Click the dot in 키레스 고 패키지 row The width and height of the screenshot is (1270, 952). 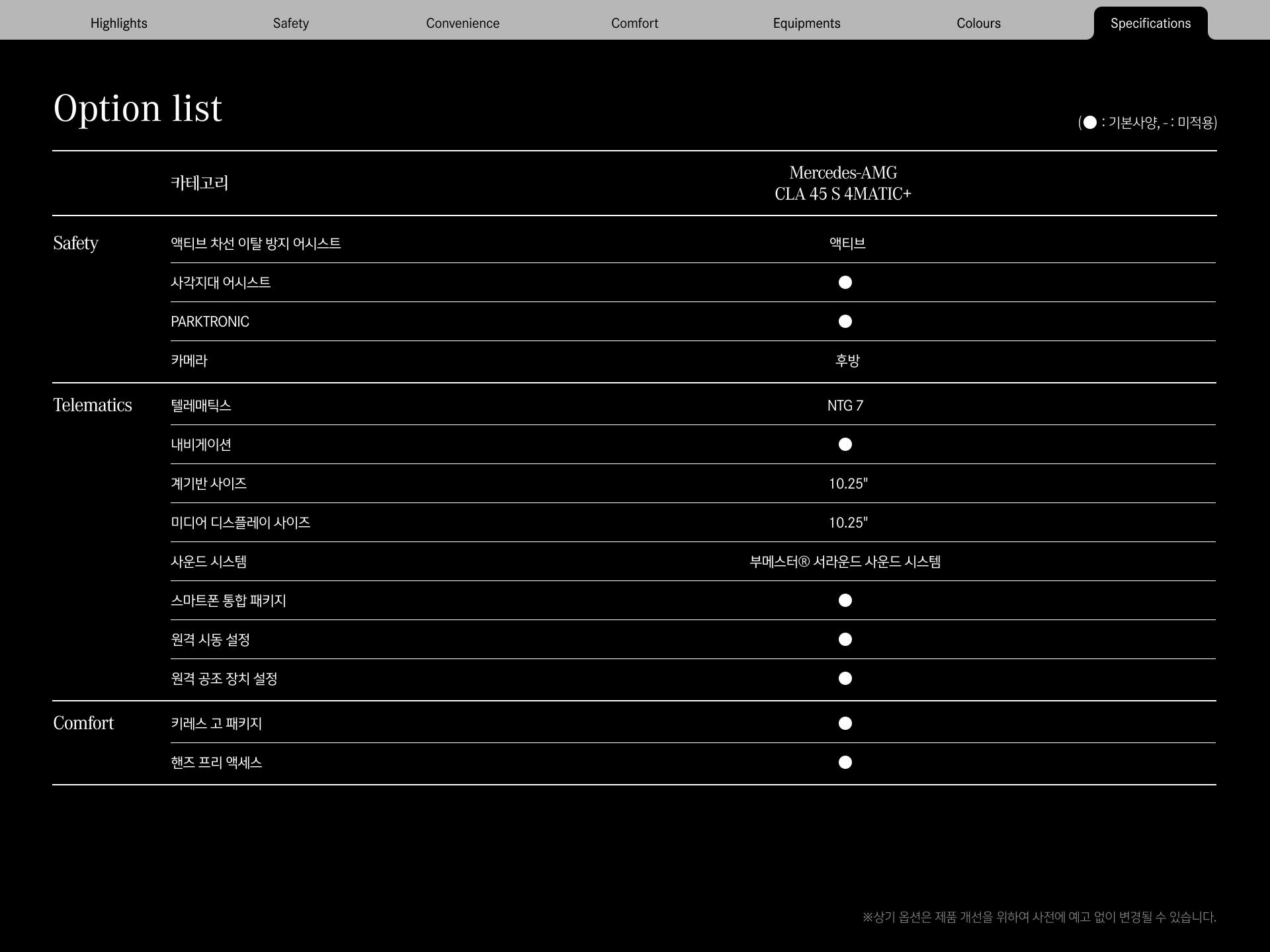[x=845, y=723]
